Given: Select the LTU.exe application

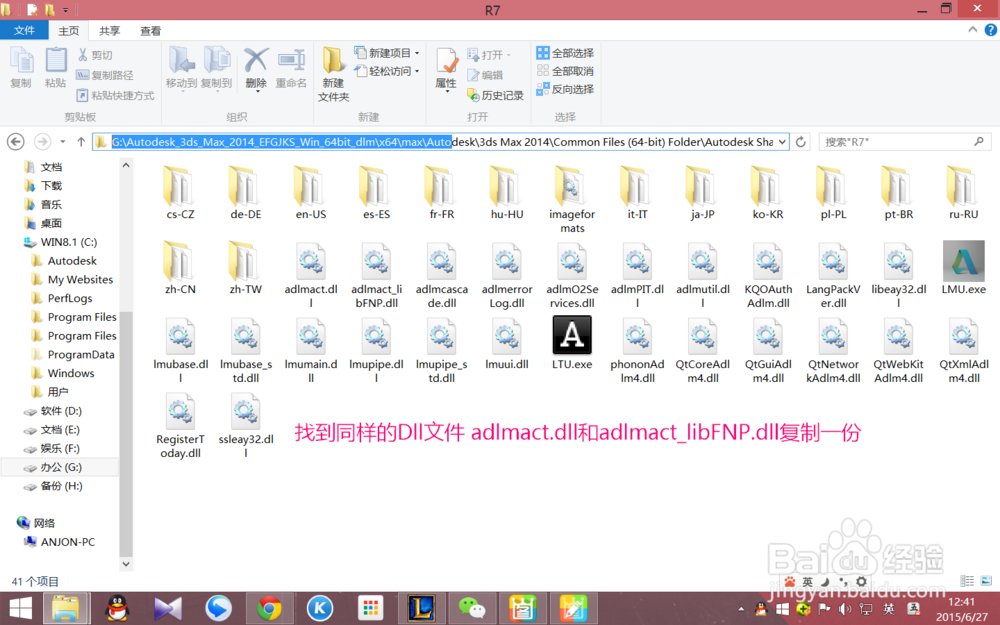Looking at the screenshot, I should [x=572, y=343].
